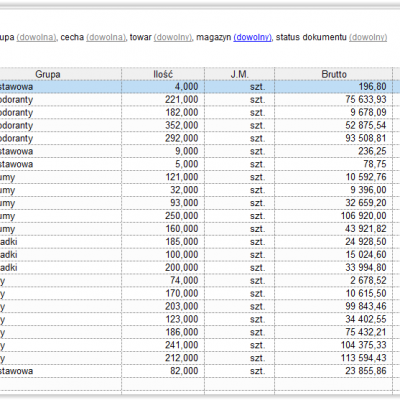Select the row with Brutto 106 920,00
Screen dimensions: 400x400
pos(200,216)
